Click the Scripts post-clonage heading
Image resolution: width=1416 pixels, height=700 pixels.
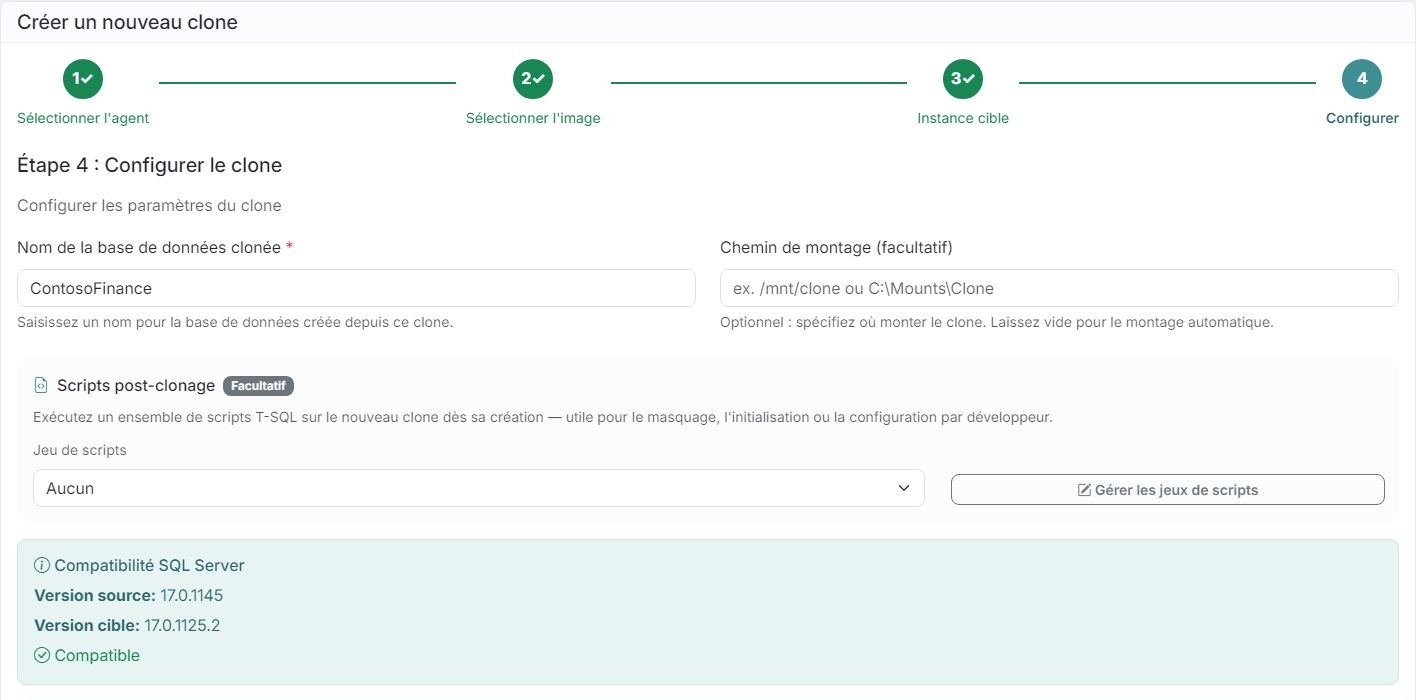pyautogui.click(x=136, y=385)
